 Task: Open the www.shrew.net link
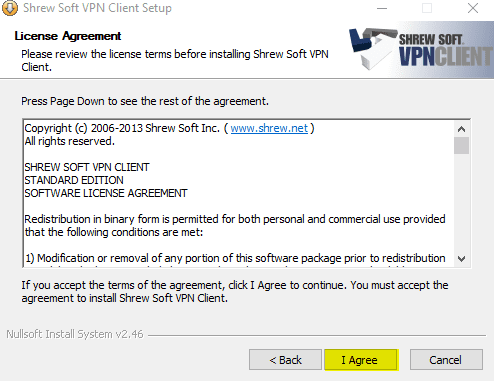click(x=269, y=128)
